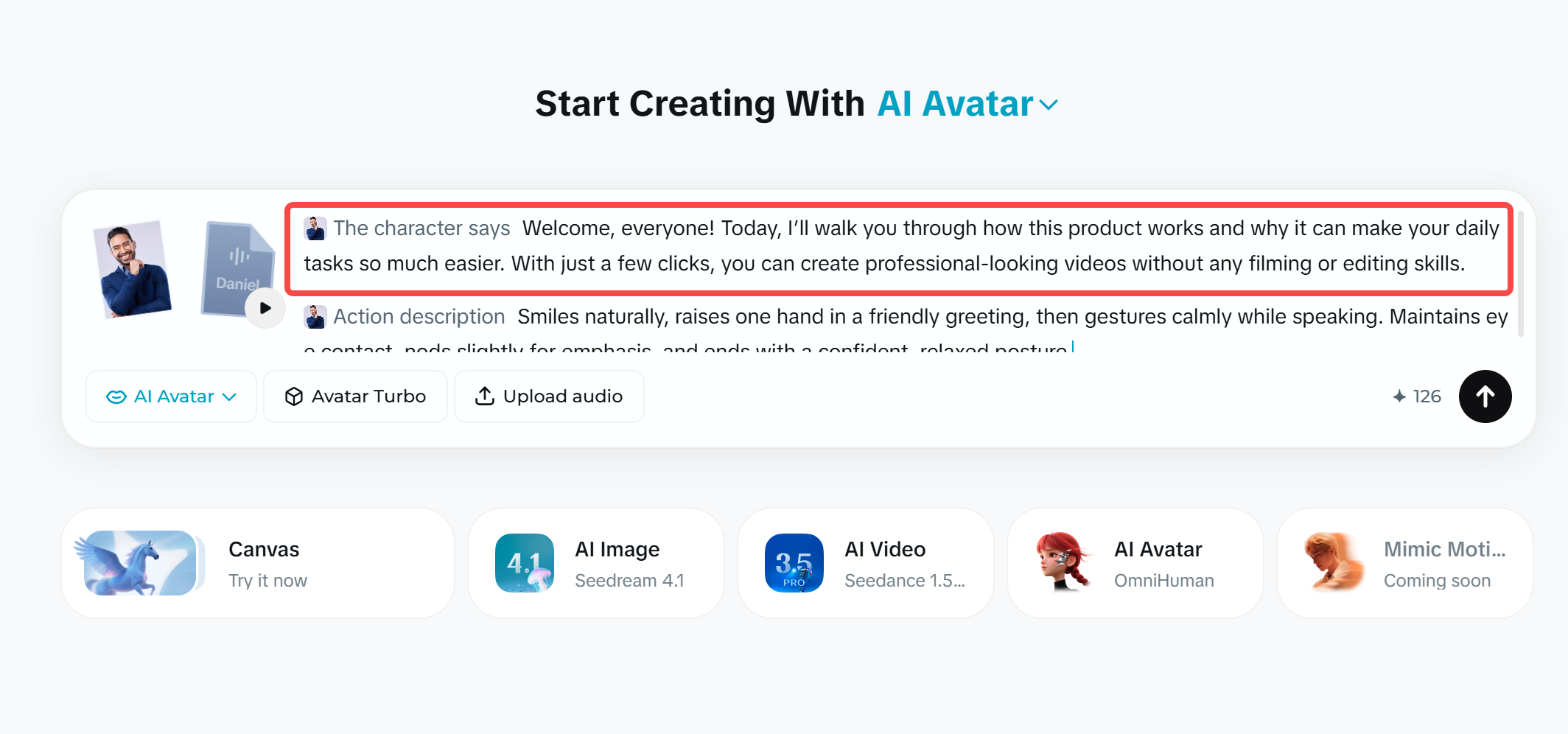
Task: Click the Canvas Try it now label
Action: [x=267, y=581]
